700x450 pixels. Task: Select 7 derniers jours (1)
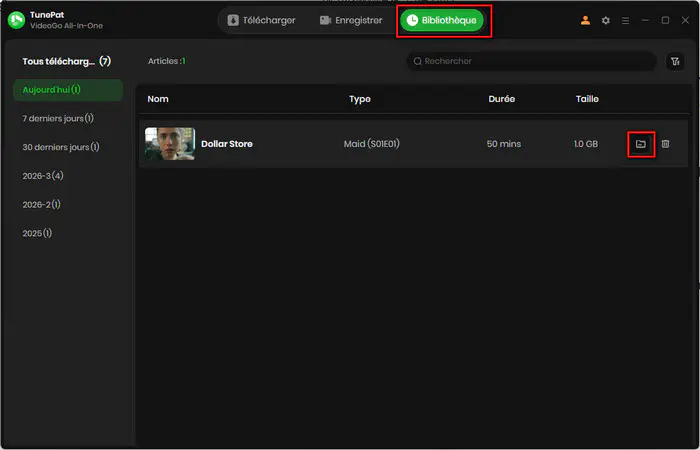pyautogui.click(x=58, y=118)
